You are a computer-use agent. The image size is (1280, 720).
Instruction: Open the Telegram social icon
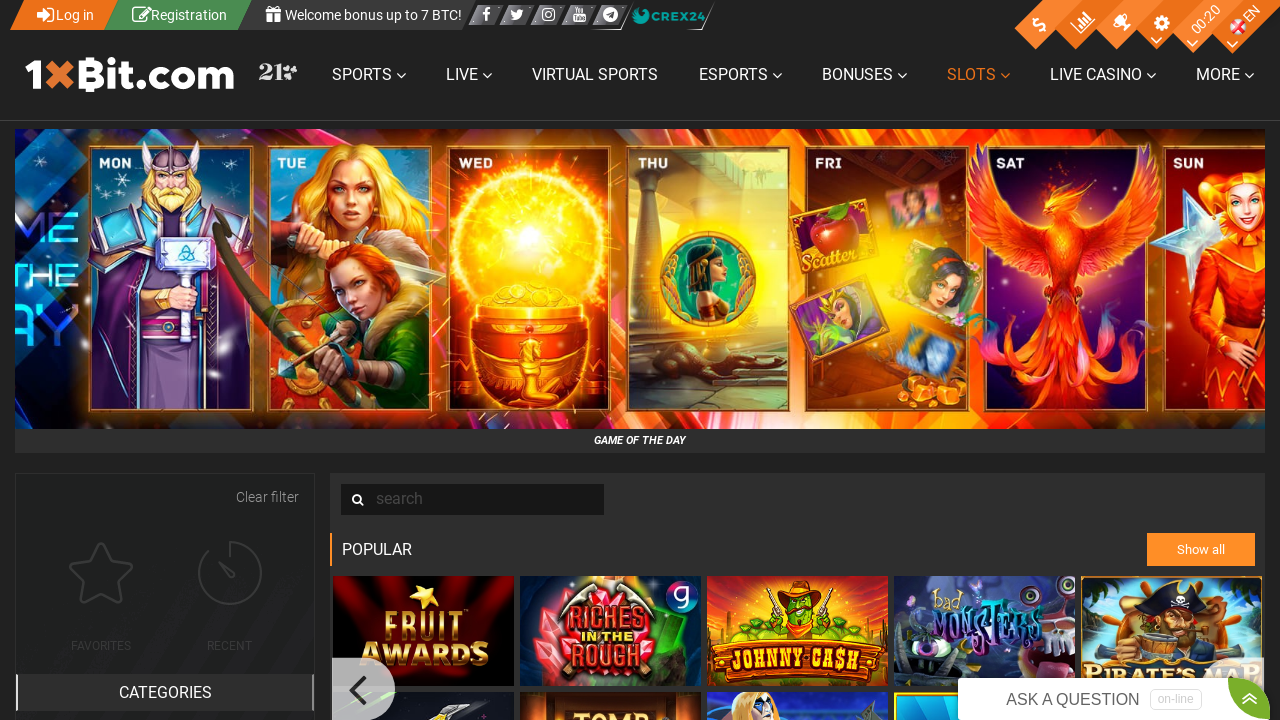(610, 15)
